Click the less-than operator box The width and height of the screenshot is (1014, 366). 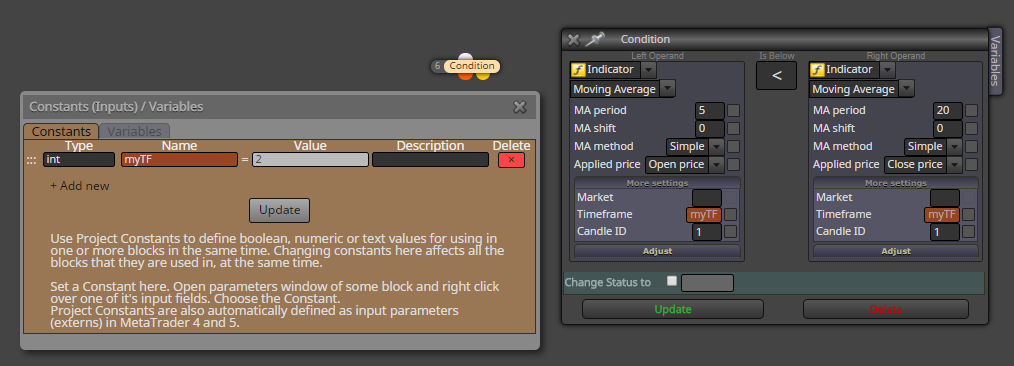776,76
